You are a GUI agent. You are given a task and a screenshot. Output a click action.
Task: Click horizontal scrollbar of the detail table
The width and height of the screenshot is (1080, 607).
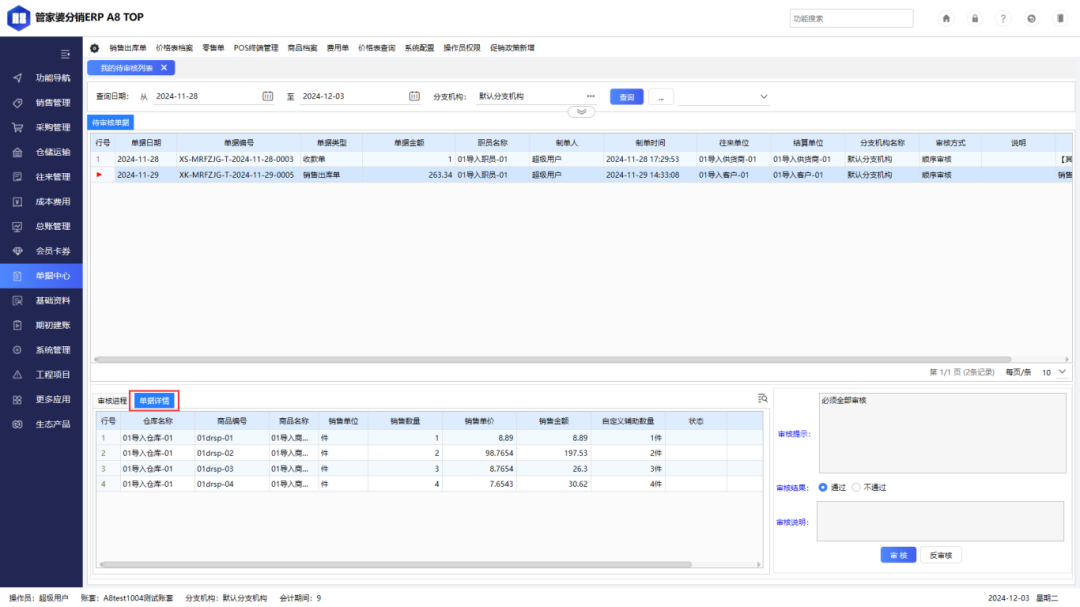[395, 564]
